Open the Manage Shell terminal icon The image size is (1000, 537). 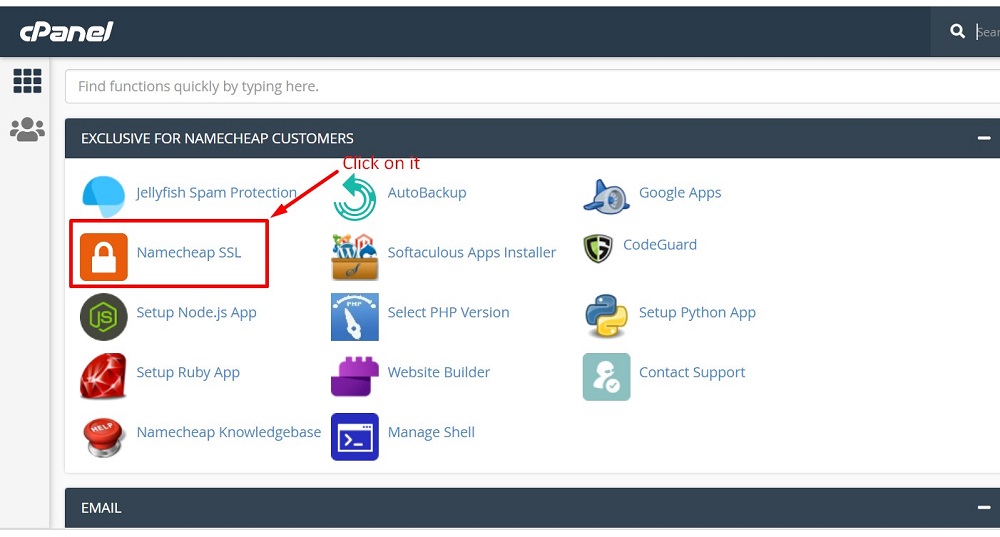pos(355,437)
